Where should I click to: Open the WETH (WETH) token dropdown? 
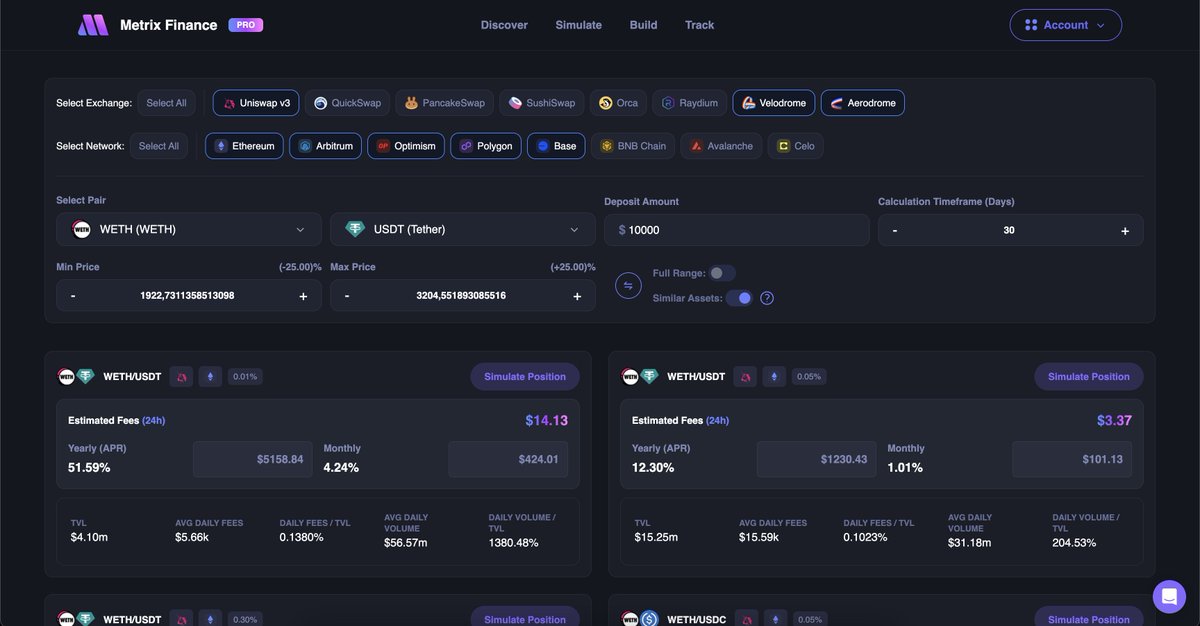[x=189, y=230]
